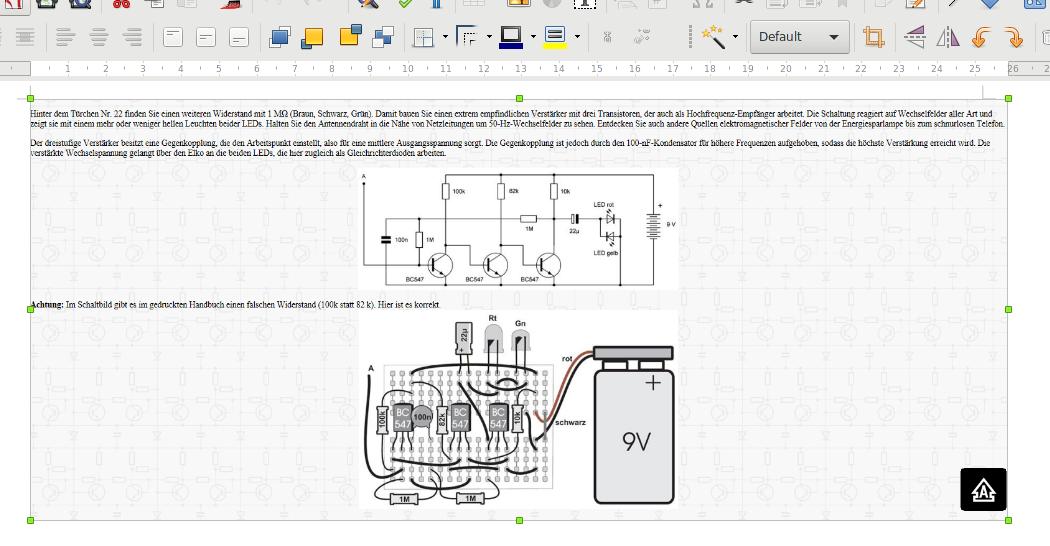Click the To Background overlapping squares icon
1050x546 pixels.
pos(383,37)
